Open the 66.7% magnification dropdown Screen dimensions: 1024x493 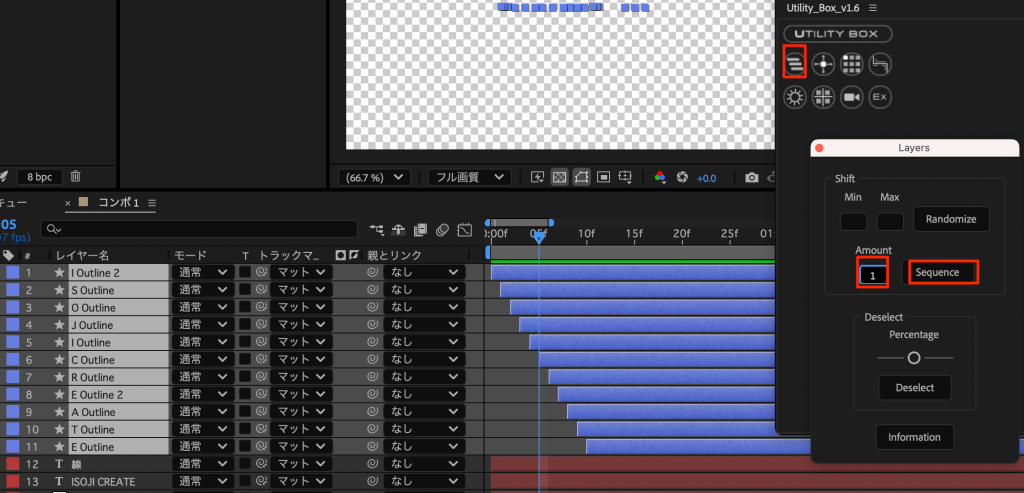tap(375, 177)
